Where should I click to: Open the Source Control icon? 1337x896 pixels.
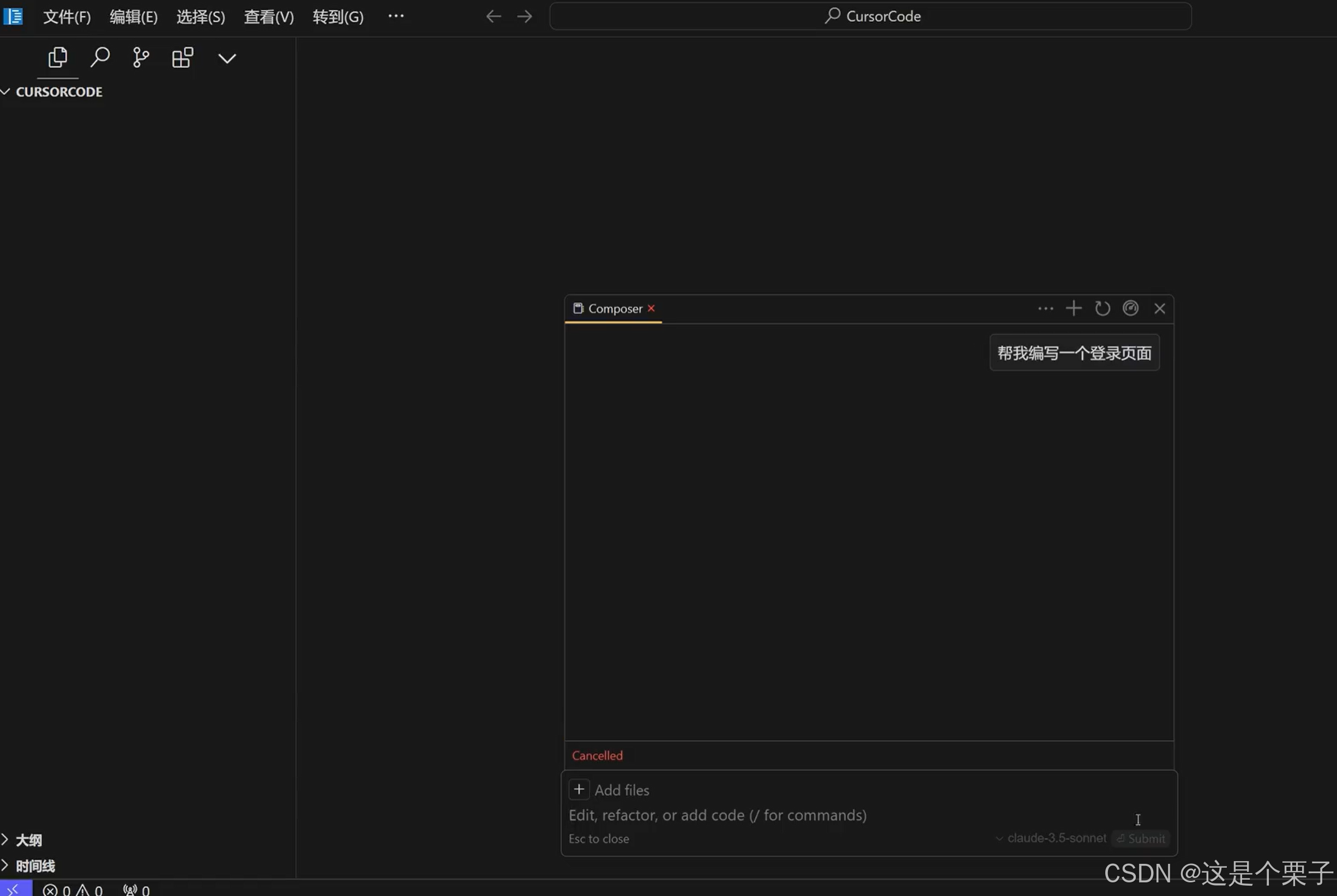coord(141,58)
